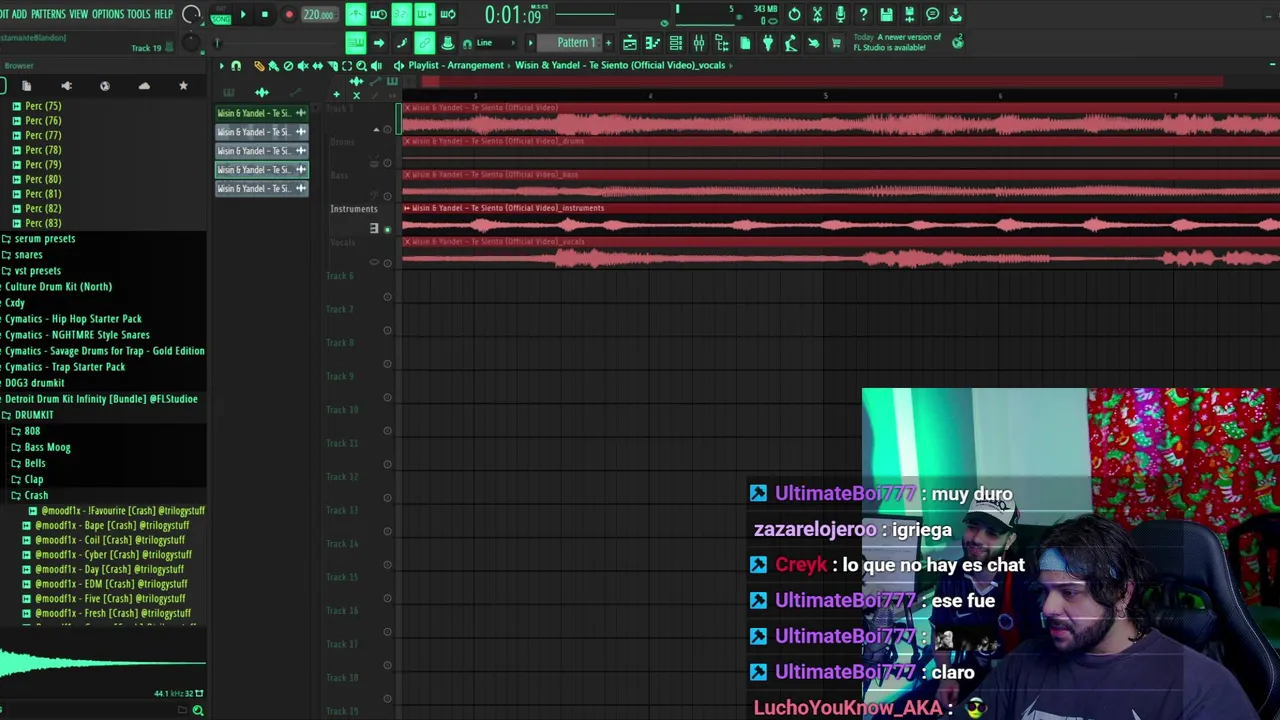Select the delete tool in playlist toolbar
This screenshot has width=1280, height=720.
click(288, 65)
